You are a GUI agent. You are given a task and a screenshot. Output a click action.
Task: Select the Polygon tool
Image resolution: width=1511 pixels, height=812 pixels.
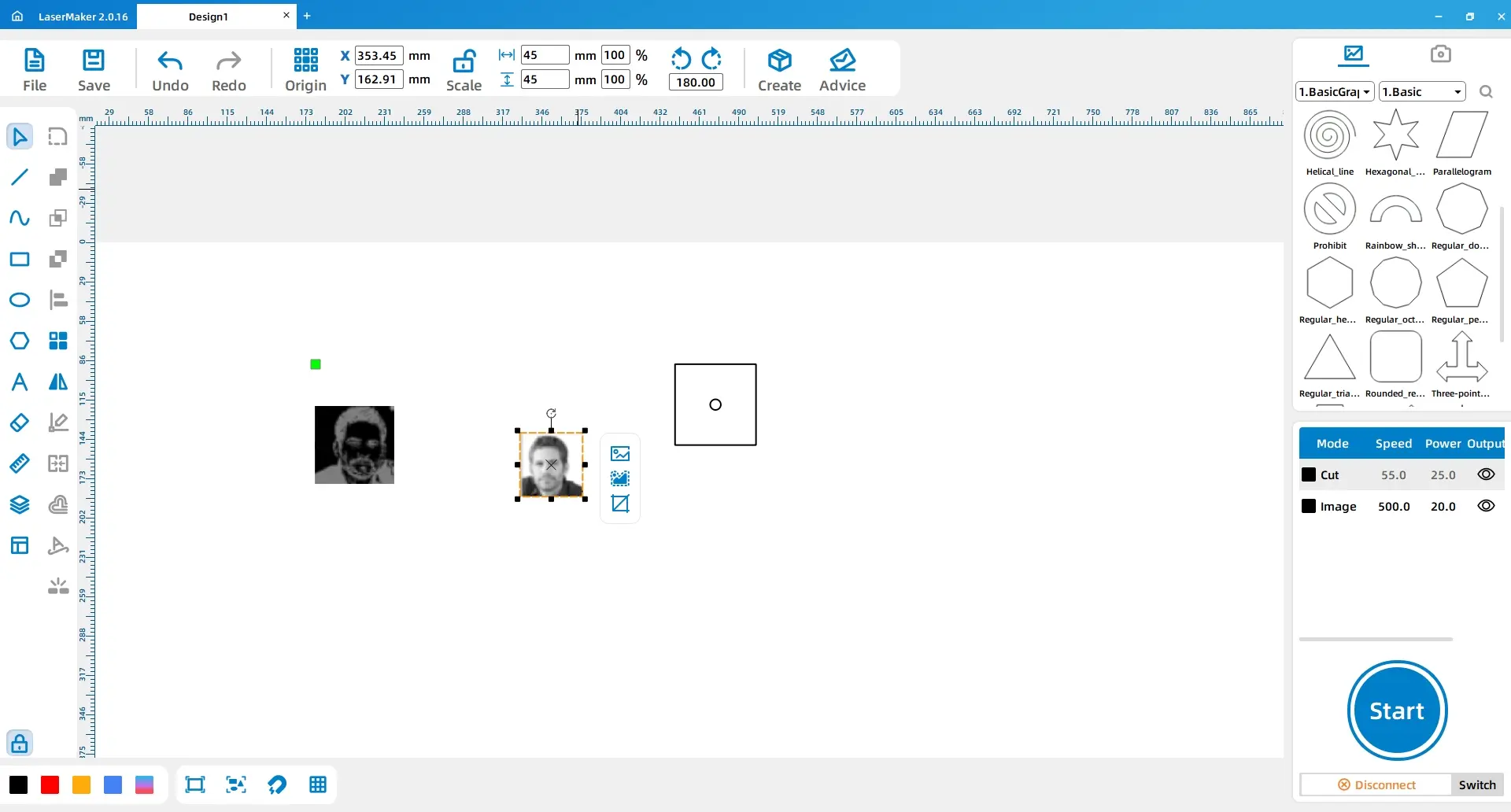(20, 341)
